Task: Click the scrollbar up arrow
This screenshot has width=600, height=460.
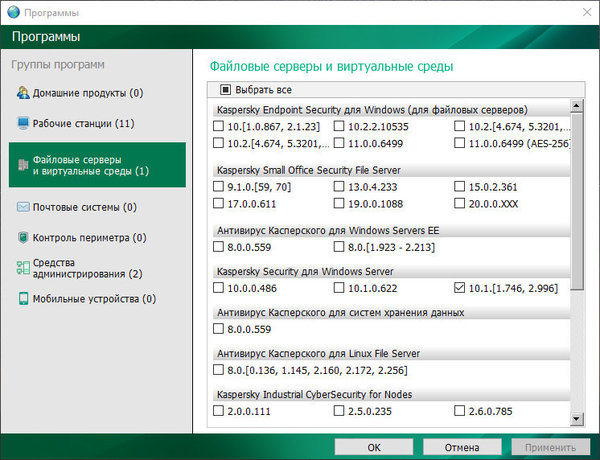Action: point(578,105)
